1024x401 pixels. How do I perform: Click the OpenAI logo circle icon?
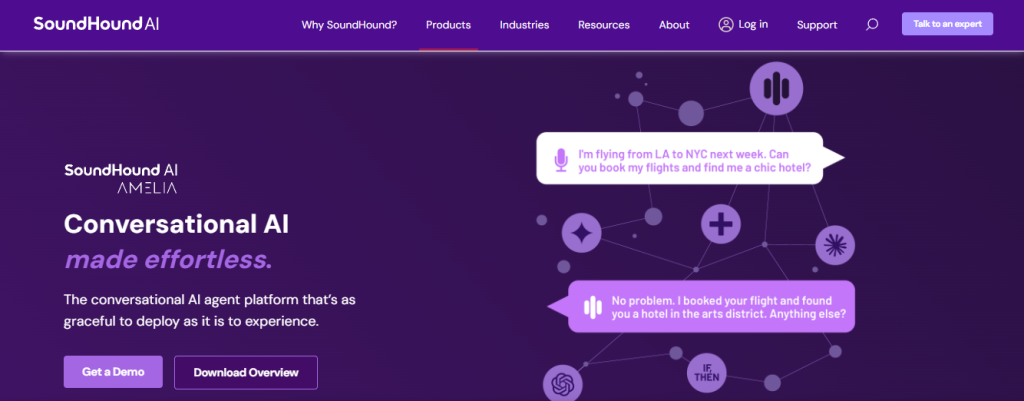(562, 383)
